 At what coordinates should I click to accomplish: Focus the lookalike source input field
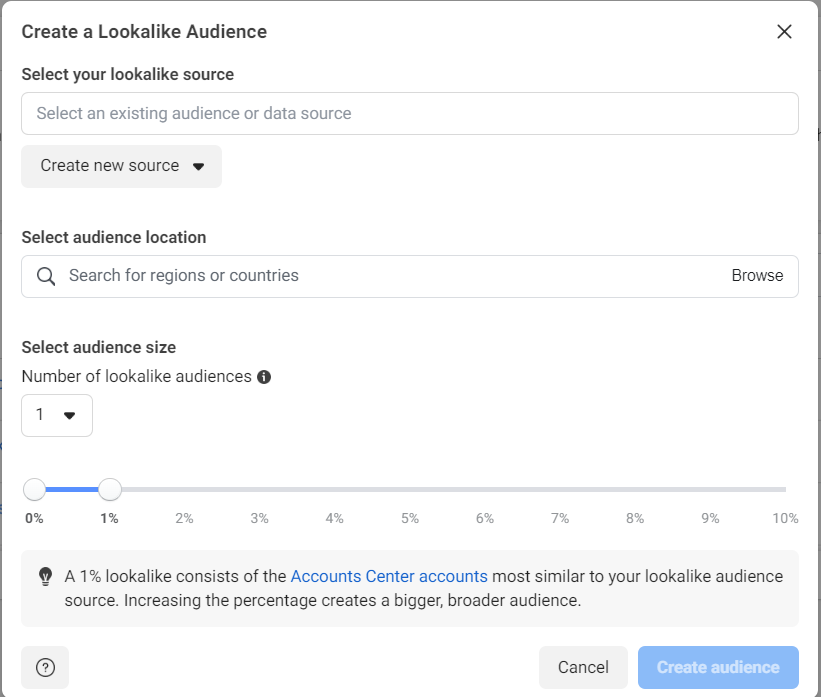point(410,114)
